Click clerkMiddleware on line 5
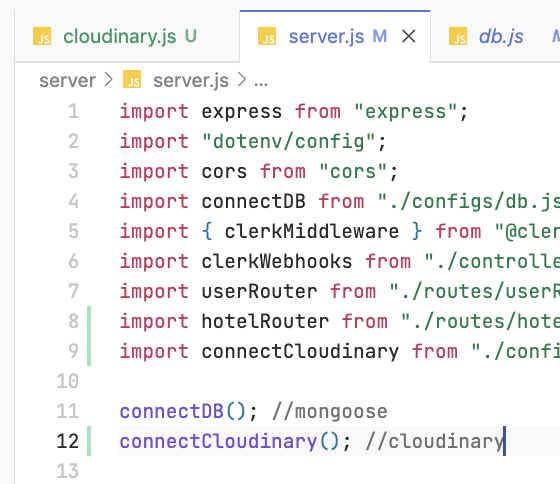 coord(312,231)
